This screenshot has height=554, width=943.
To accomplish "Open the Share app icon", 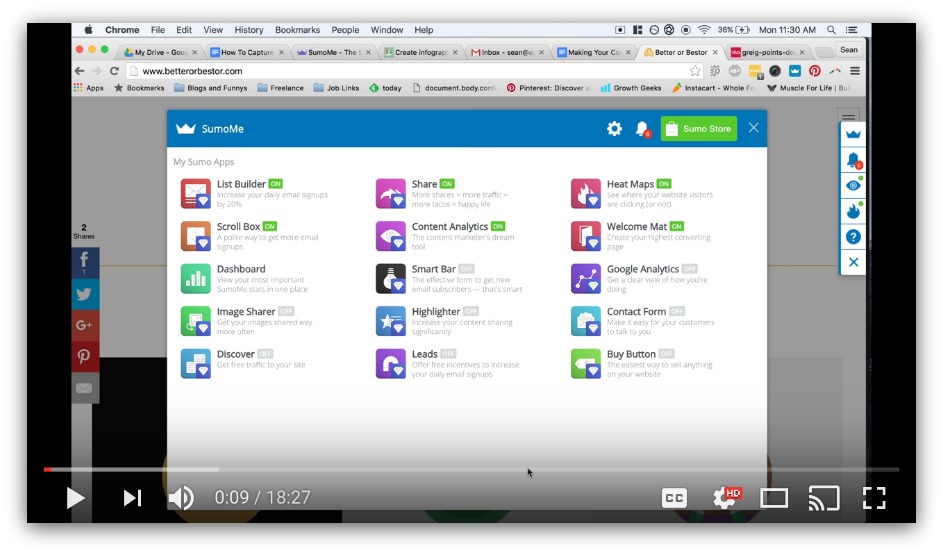I will pos(391,194).
